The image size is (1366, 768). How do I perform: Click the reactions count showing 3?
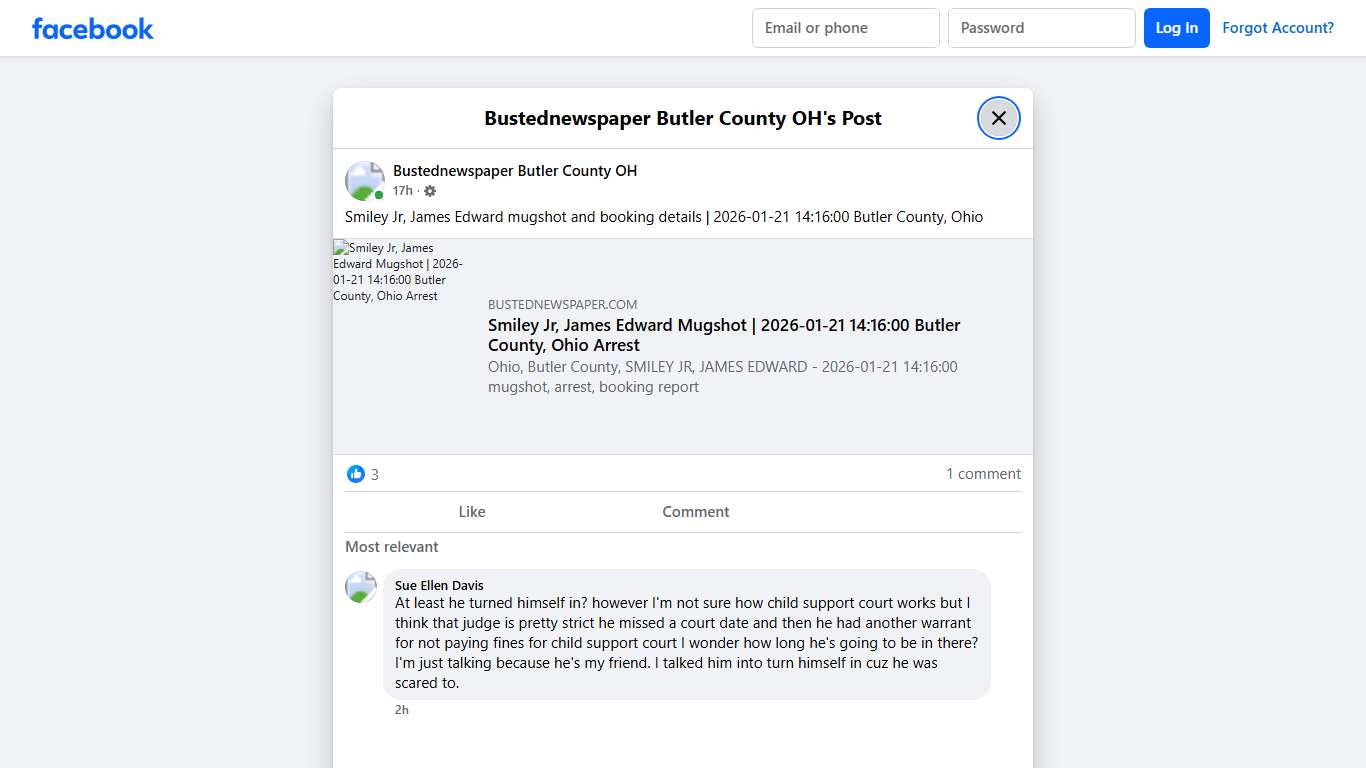pos(373,473)
